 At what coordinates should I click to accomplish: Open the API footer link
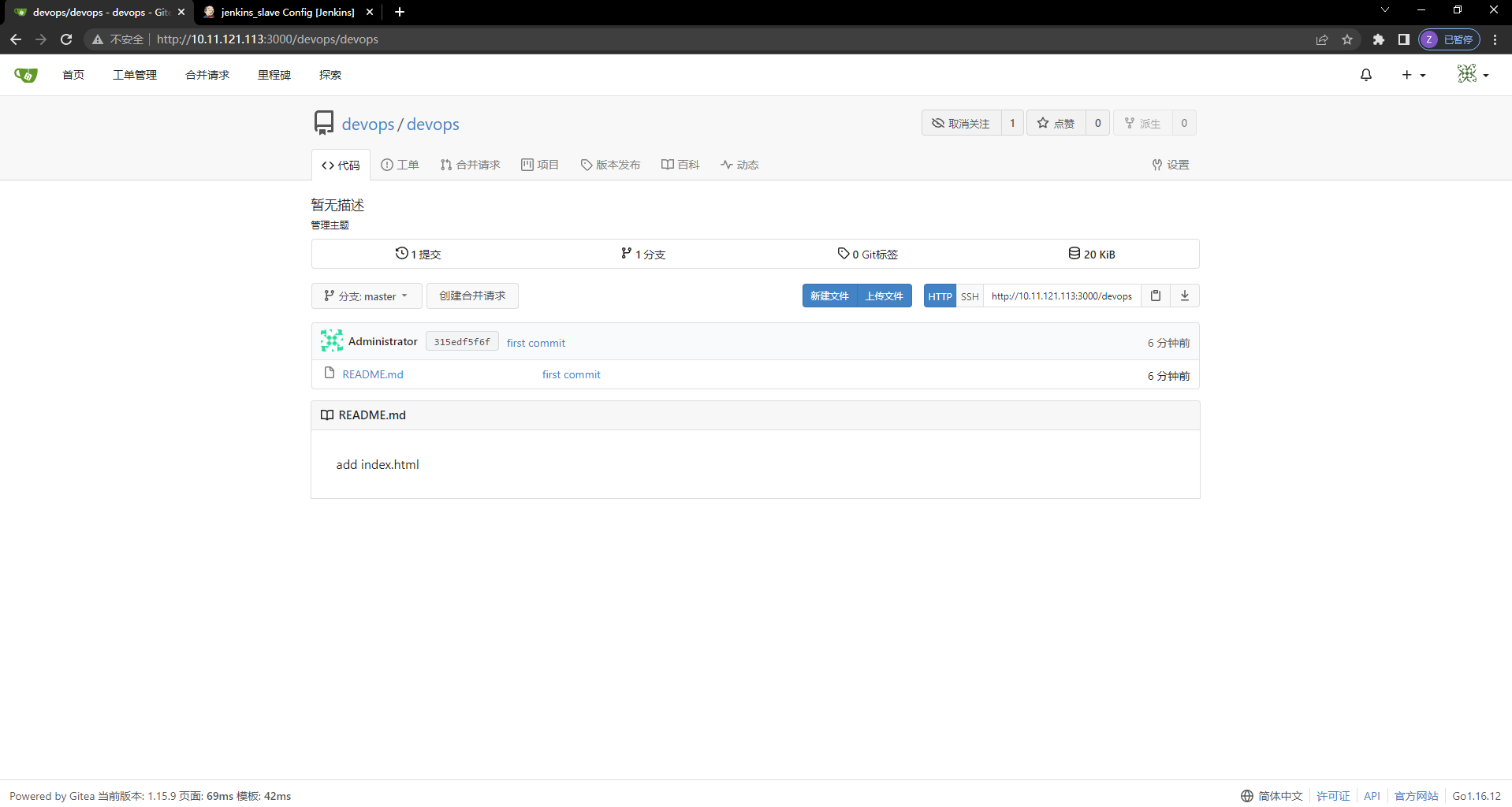1372,796
